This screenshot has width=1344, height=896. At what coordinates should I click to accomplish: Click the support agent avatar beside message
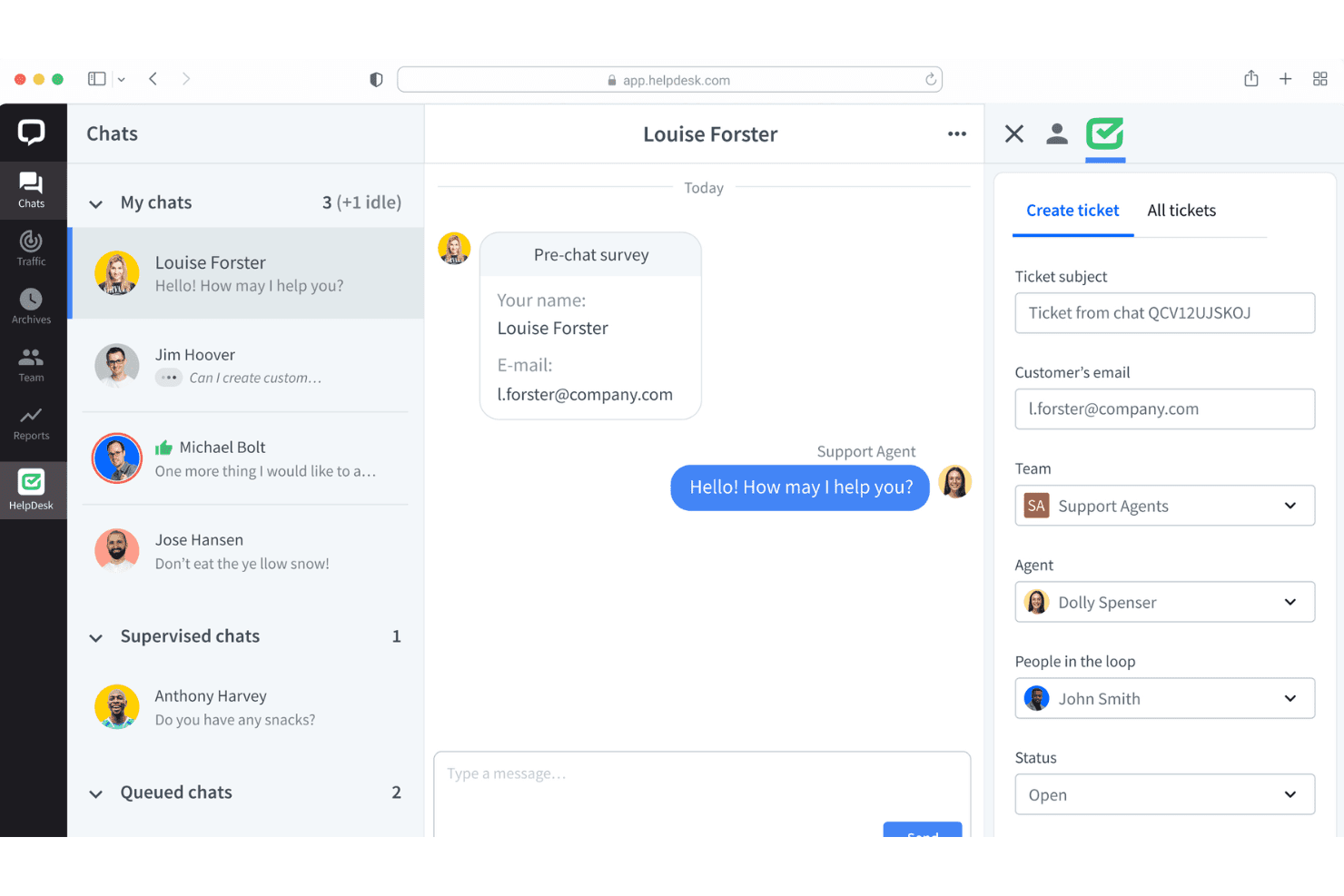pyautogui.click(x=955, y=482)
